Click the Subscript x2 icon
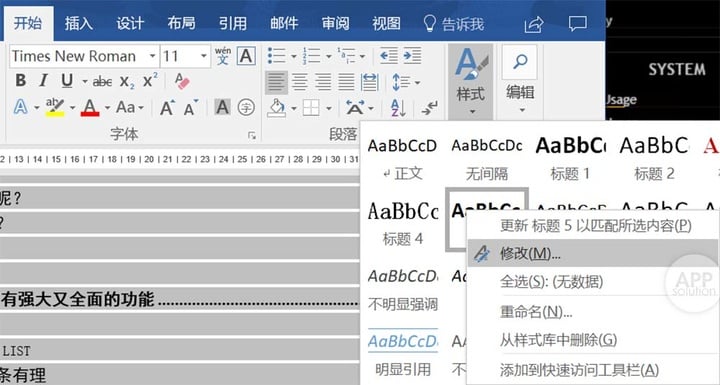This screenshot has width=720, height=385. pos(127,82)
